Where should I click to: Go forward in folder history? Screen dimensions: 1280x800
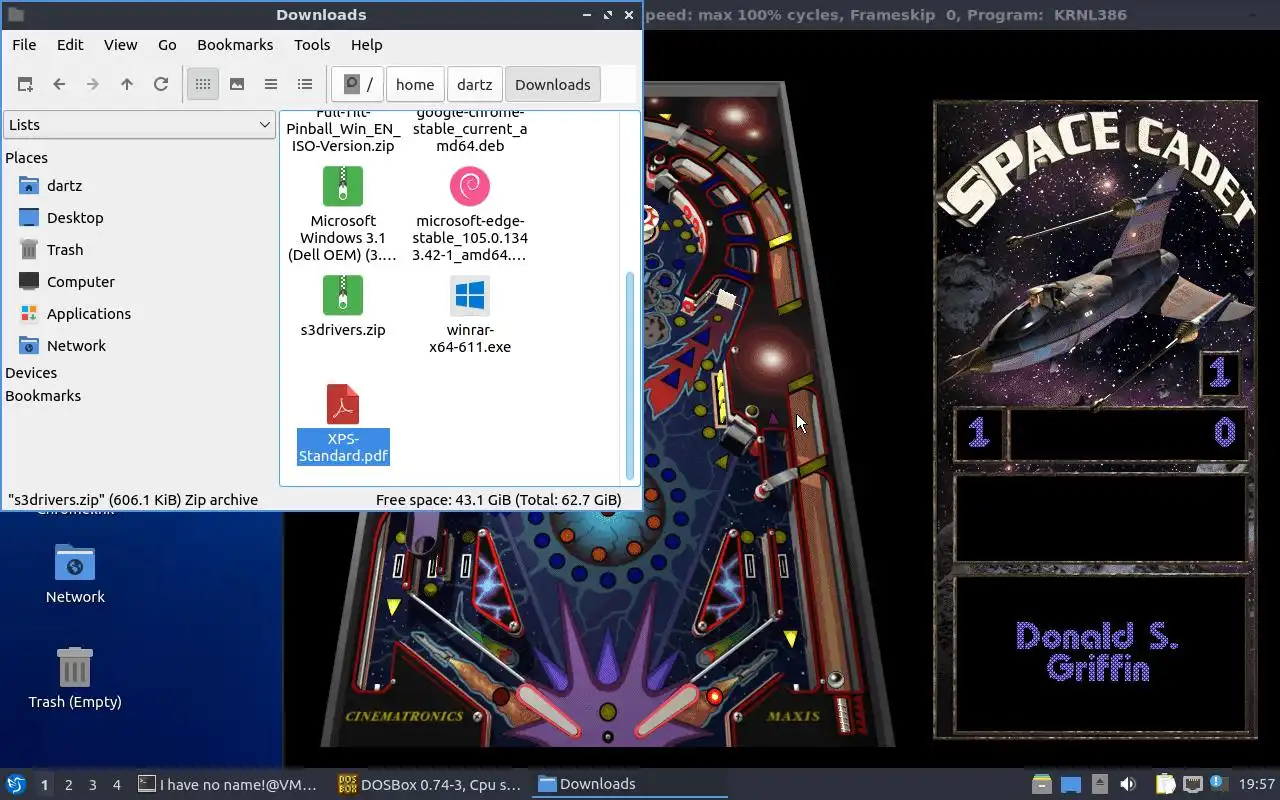point(93,85)
